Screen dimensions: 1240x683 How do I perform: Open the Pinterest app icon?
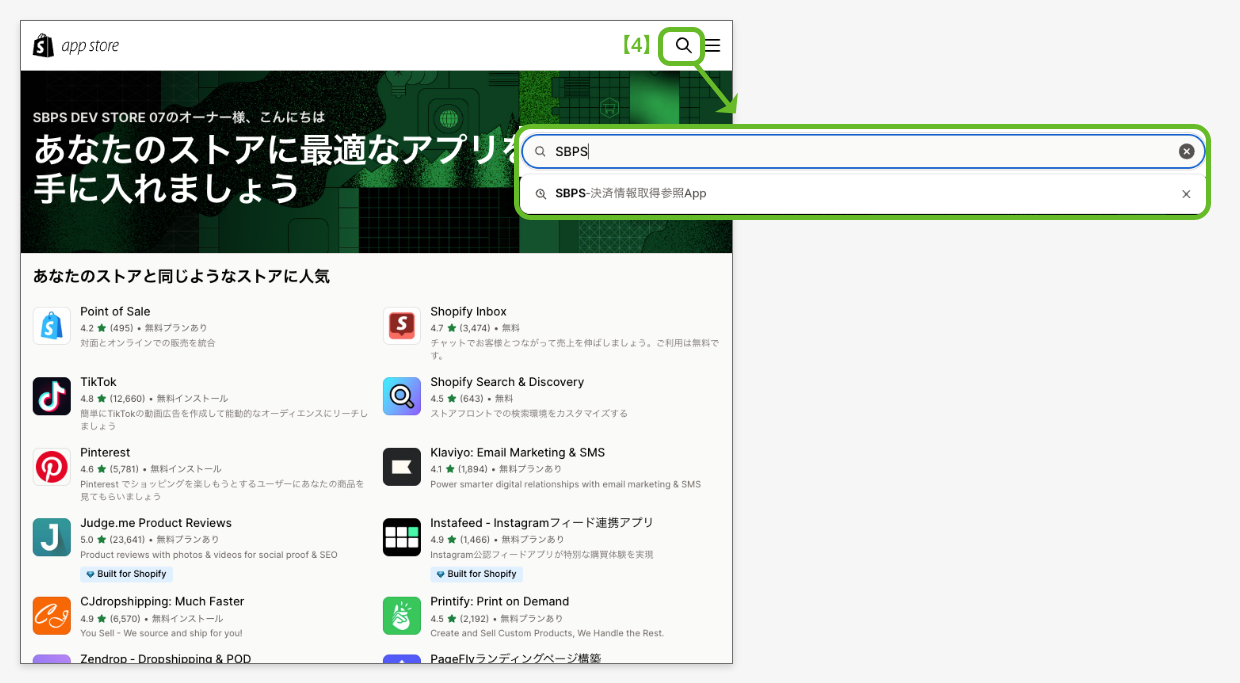click(x=52, y=467)
